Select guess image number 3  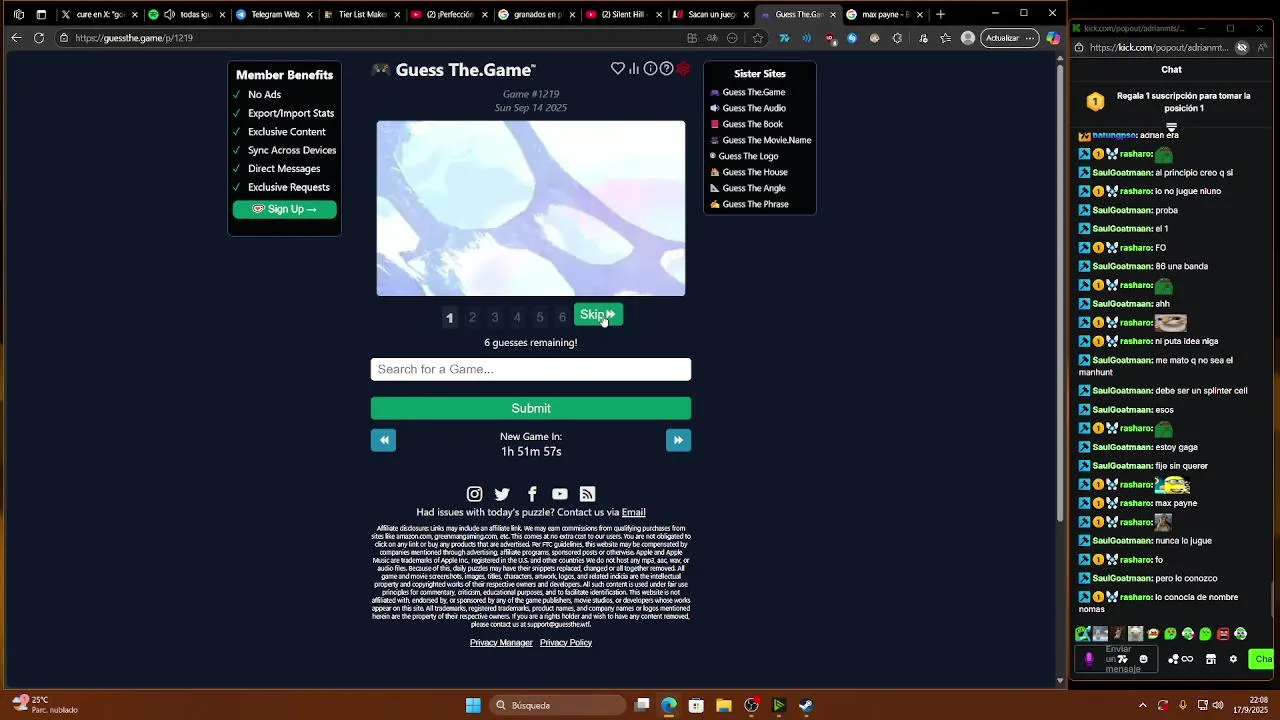click(494, 318)
